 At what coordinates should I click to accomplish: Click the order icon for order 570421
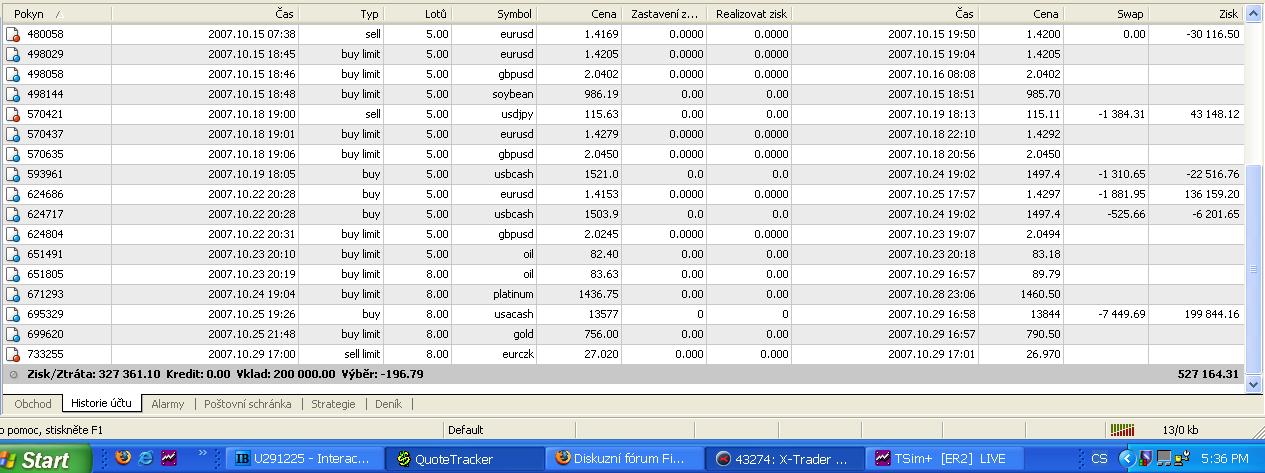tap(13, 114)
